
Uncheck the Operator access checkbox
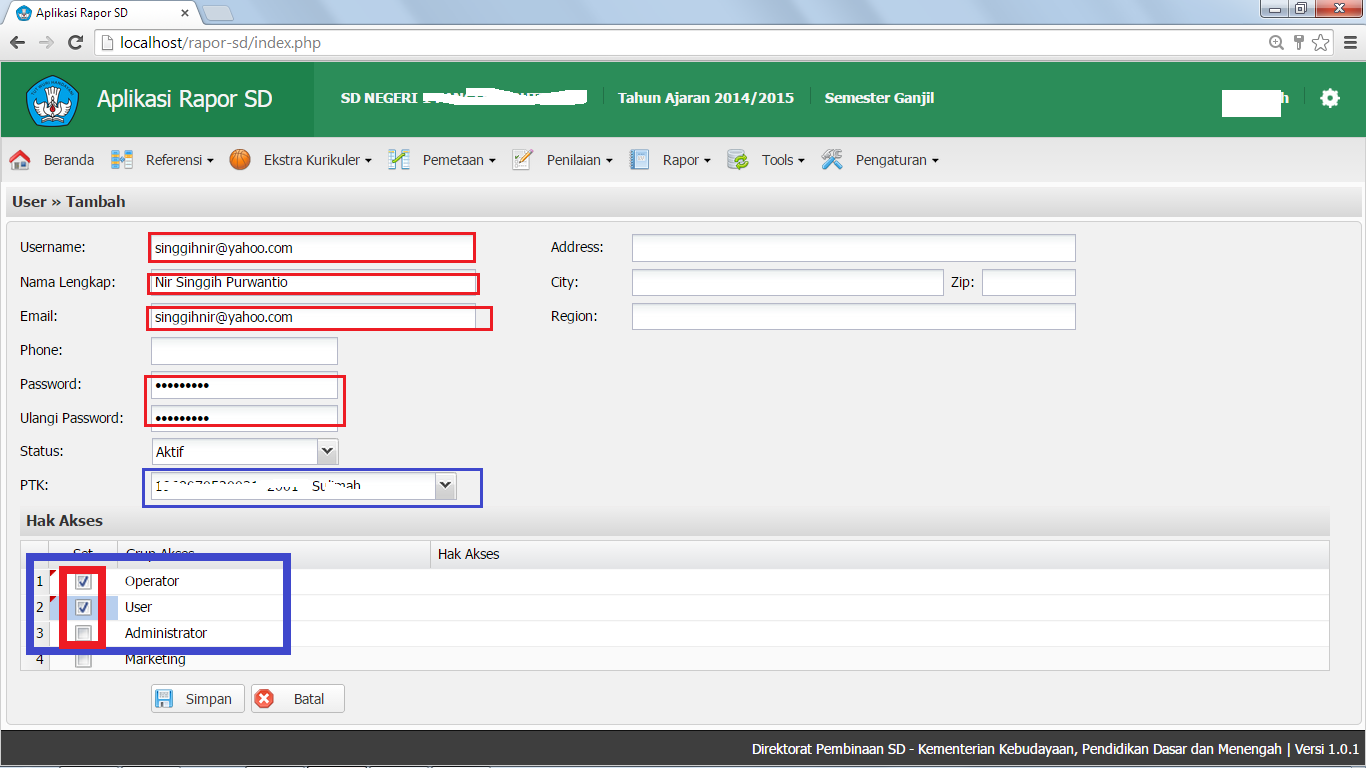(84, 581)
